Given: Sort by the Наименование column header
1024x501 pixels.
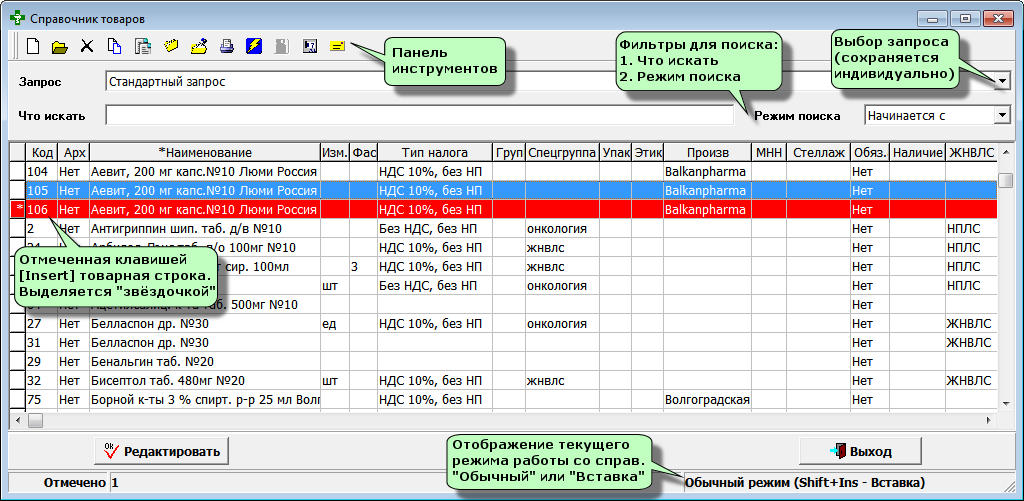Looking at the screenshot, I should tap(204, 152).
